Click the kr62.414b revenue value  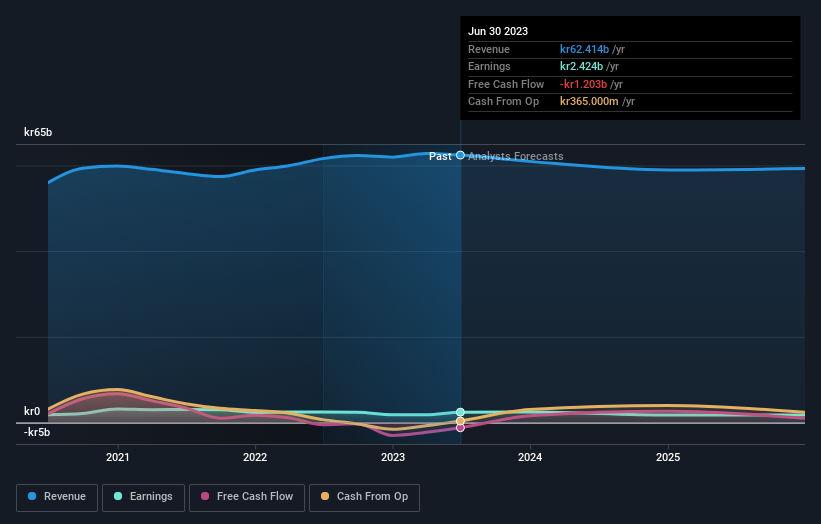584,49
